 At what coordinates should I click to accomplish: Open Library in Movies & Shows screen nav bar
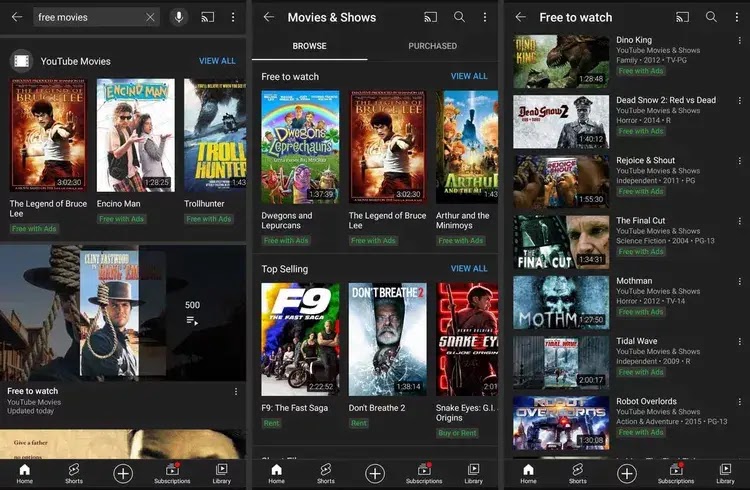[474, 473]
